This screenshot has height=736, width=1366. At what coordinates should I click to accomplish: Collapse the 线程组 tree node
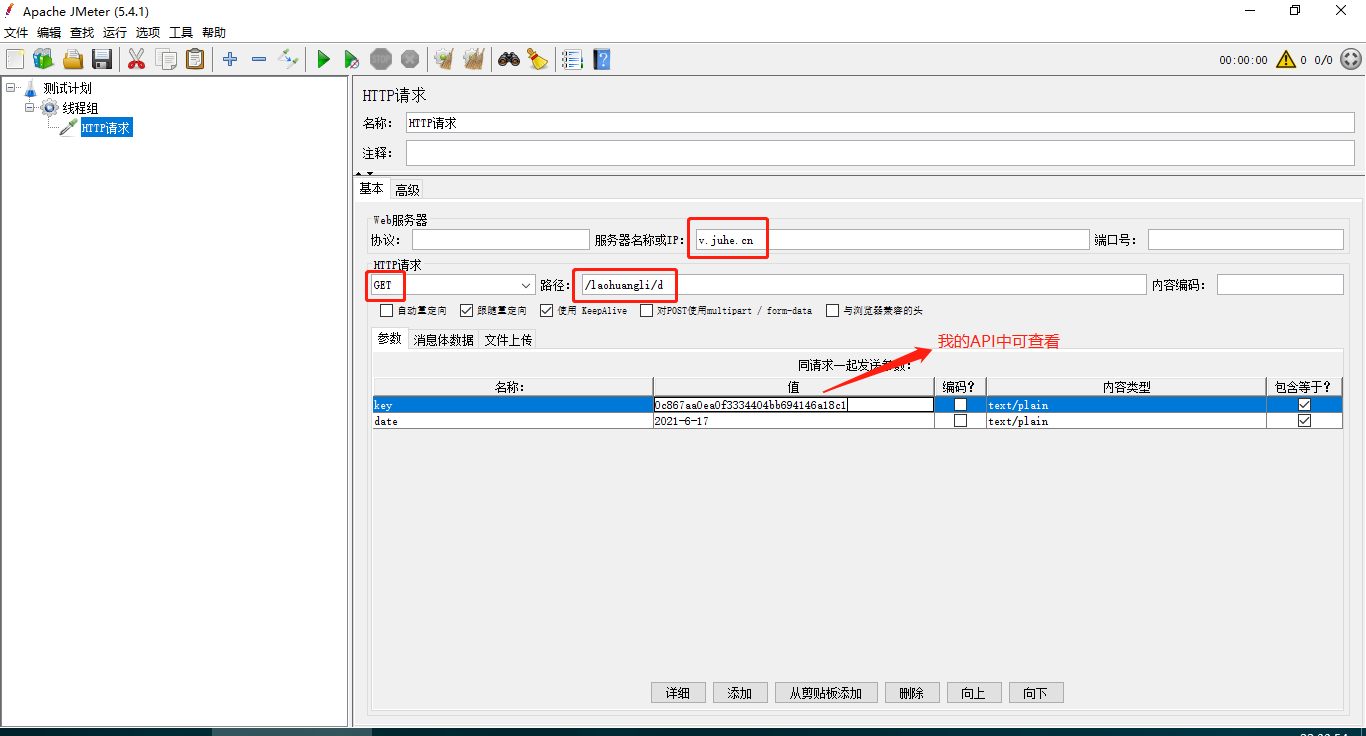(30, 108)
